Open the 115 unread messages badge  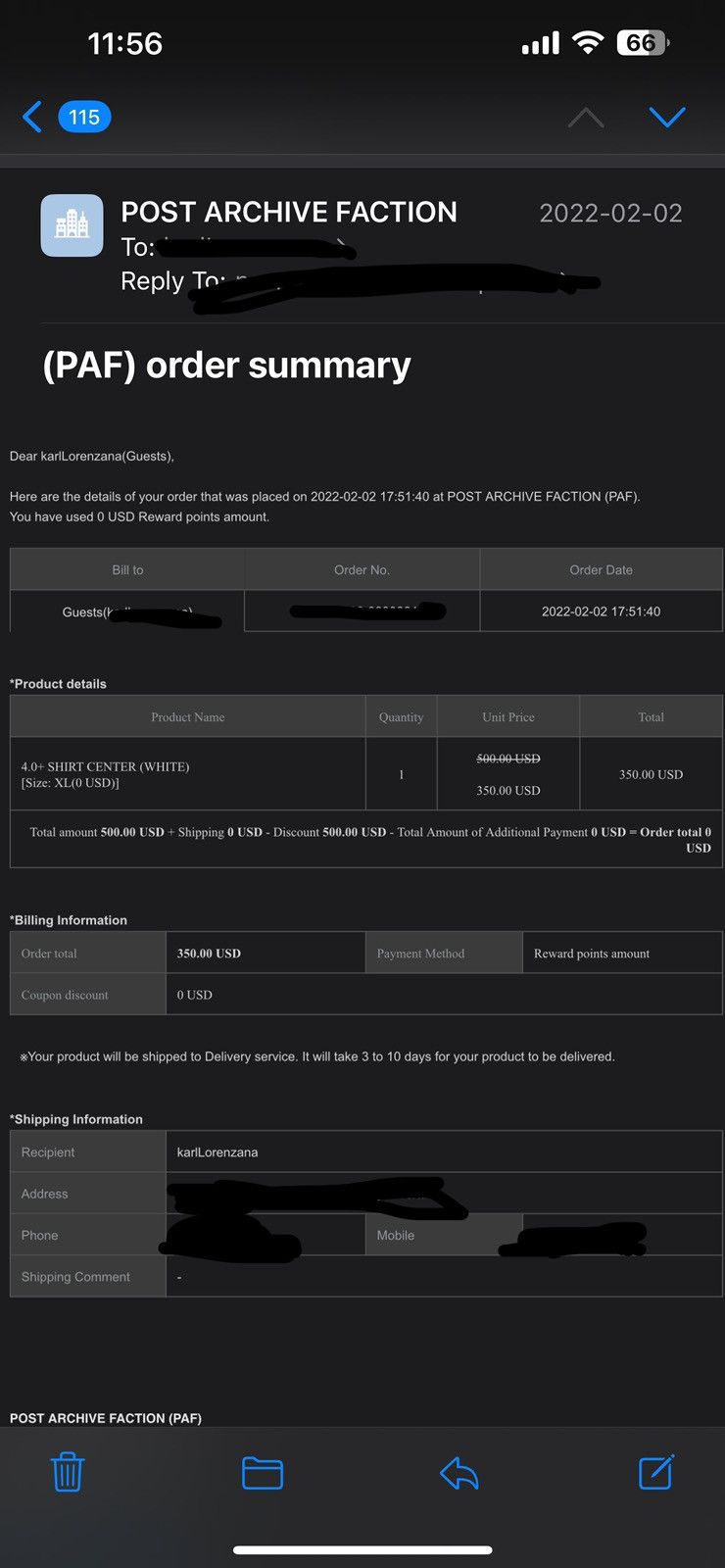coord(84,117)
